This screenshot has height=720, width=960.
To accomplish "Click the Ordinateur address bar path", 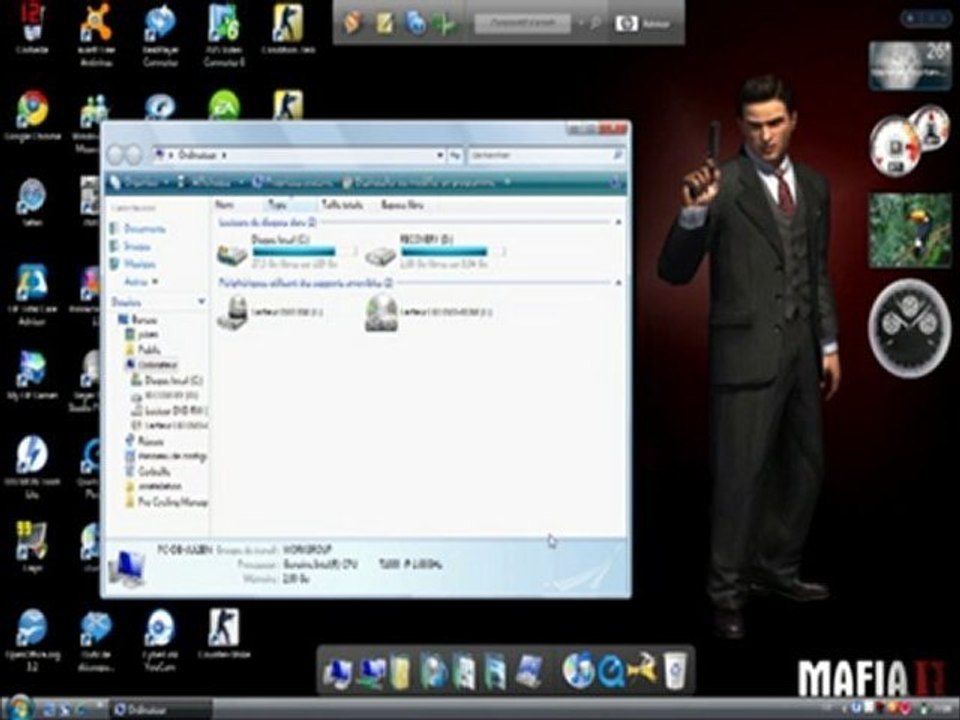I will pyautogui.click(x=197, y=156).
